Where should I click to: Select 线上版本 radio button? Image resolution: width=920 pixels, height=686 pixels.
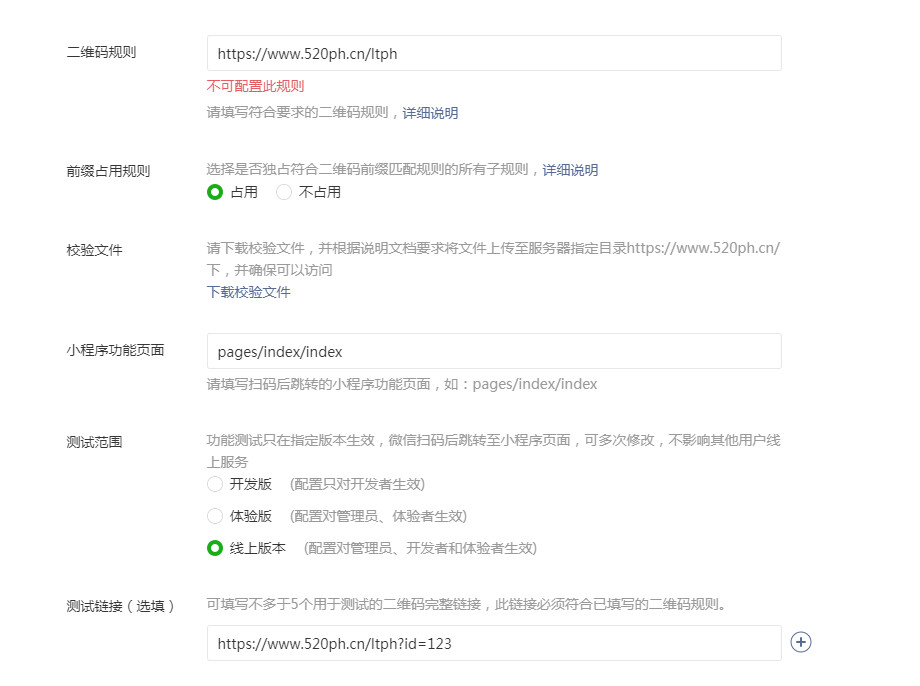click(215, 548)
